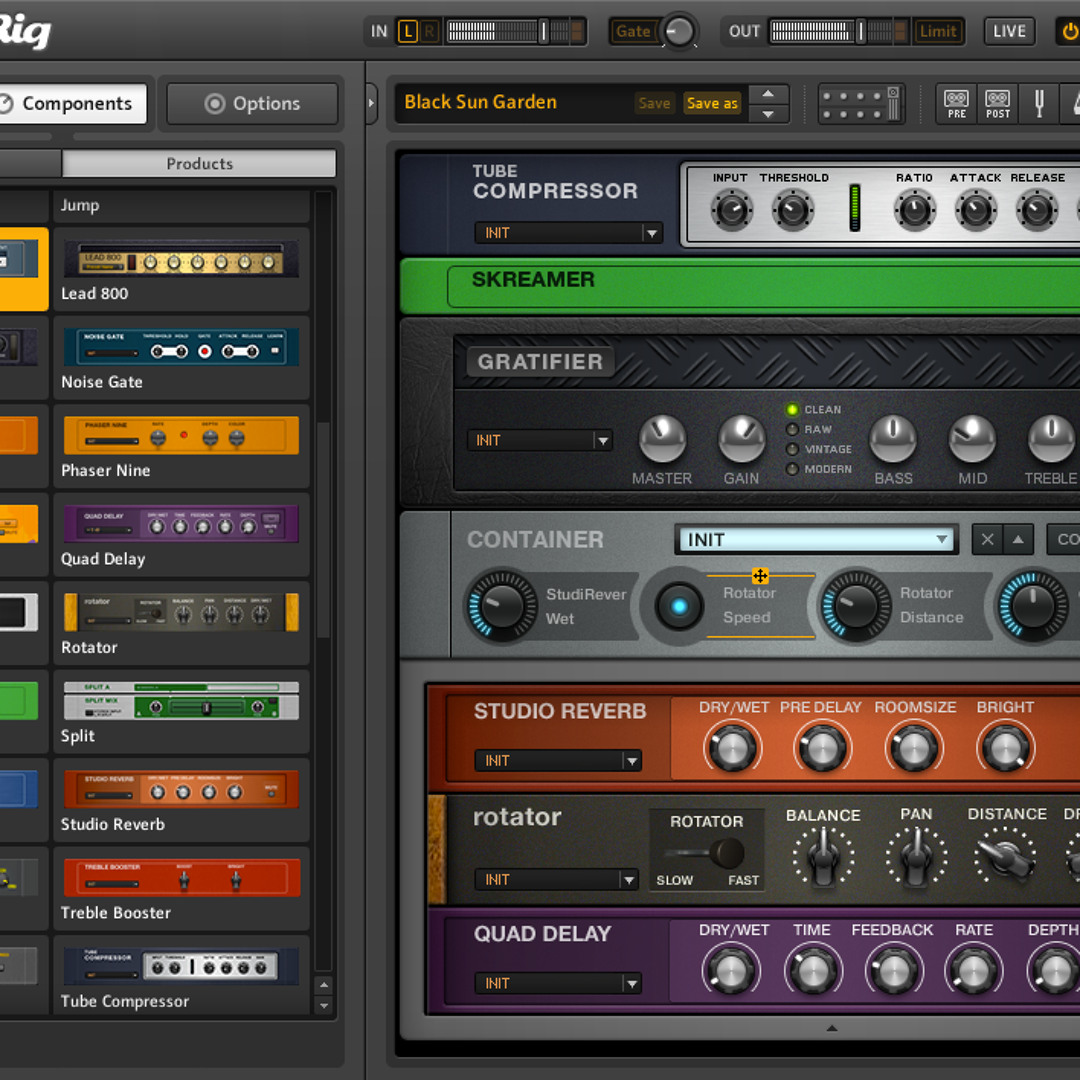1080x1080 pixels.
Task: Select the Rotator component in the list
Action: [x=181, y=623]
